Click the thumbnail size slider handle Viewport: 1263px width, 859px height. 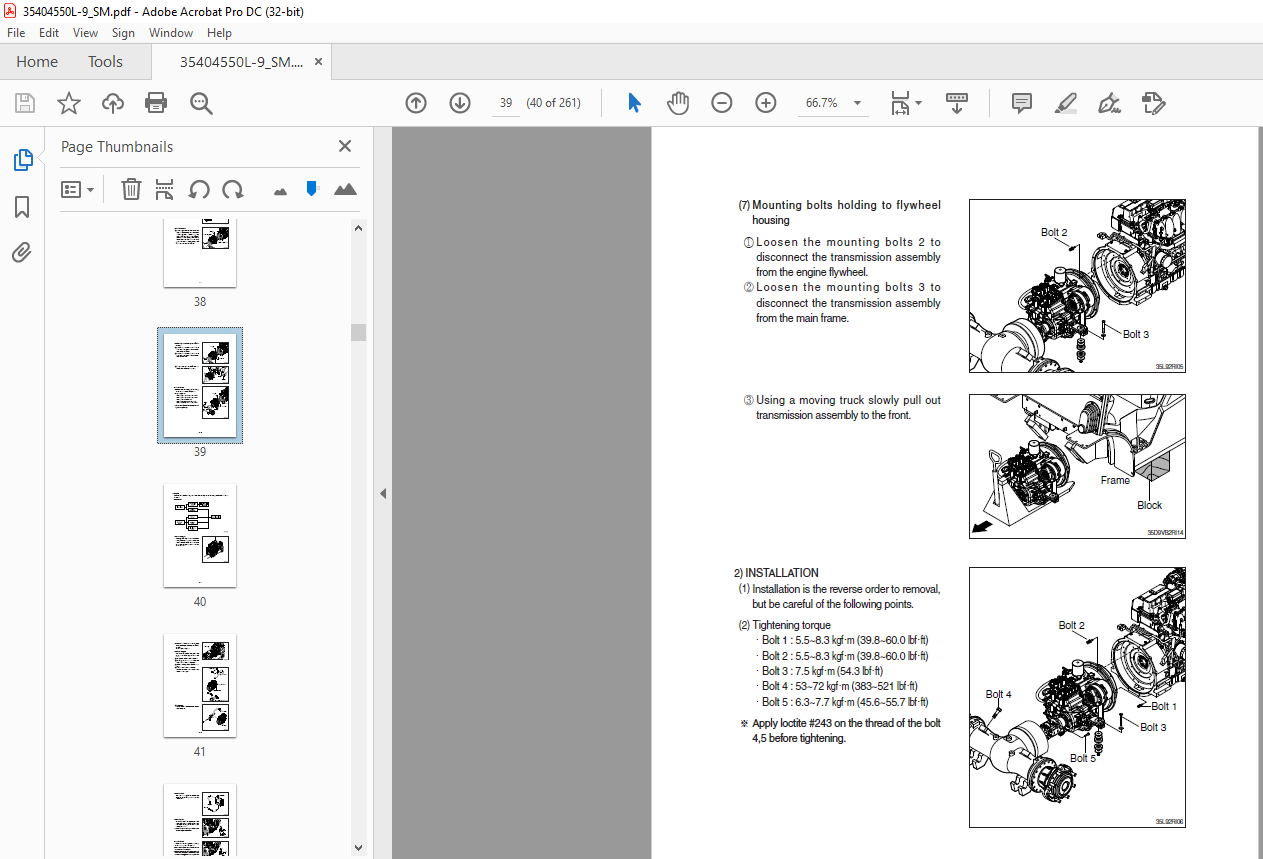click(312, 188)
